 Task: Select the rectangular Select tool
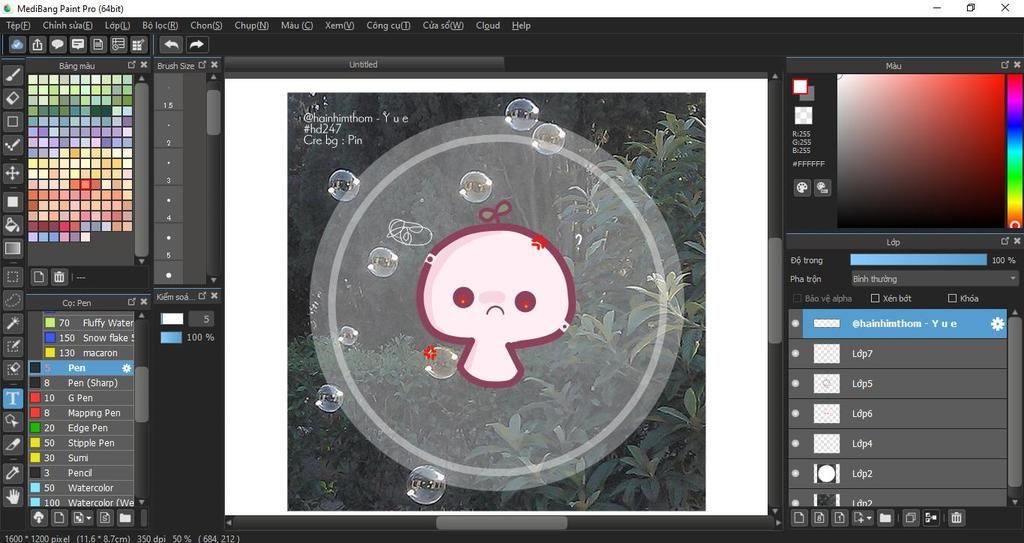point(12,276)
